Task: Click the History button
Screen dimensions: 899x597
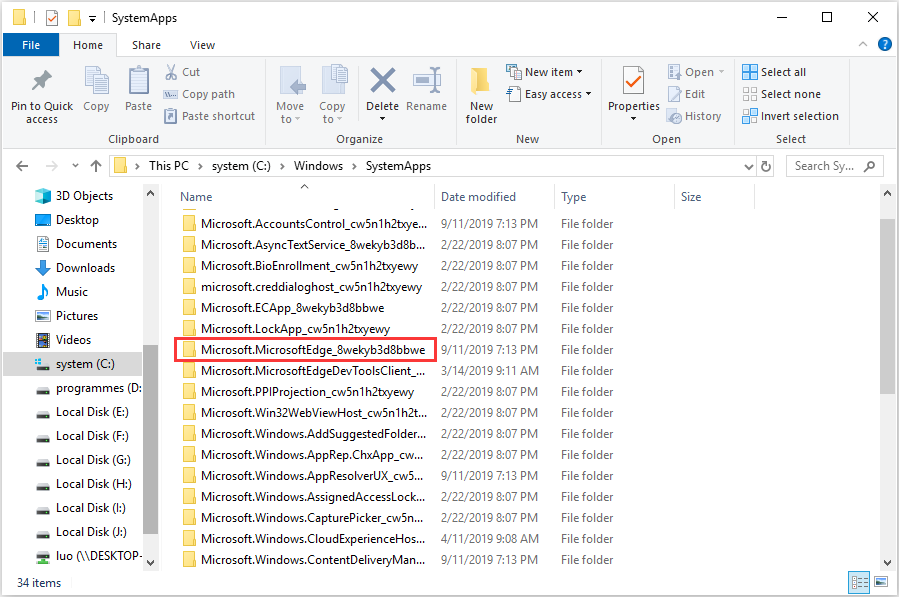Action: pos(694,116)
